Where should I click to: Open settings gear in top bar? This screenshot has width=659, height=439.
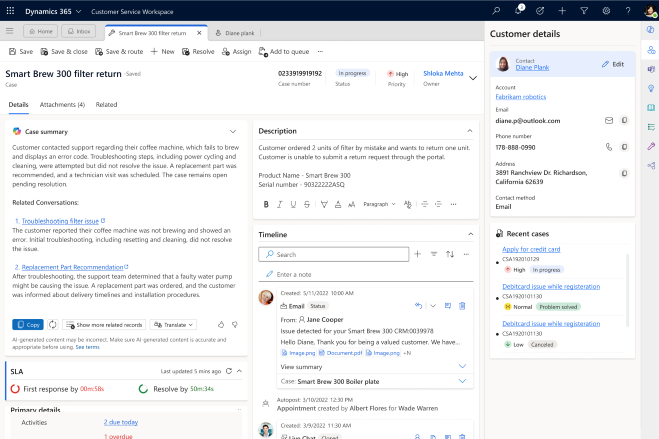coord(606,11)
